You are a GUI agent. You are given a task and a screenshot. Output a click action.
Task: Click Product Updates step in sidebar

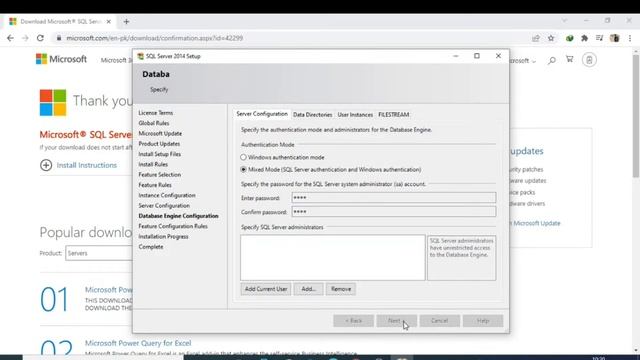[x=159, y=144]
